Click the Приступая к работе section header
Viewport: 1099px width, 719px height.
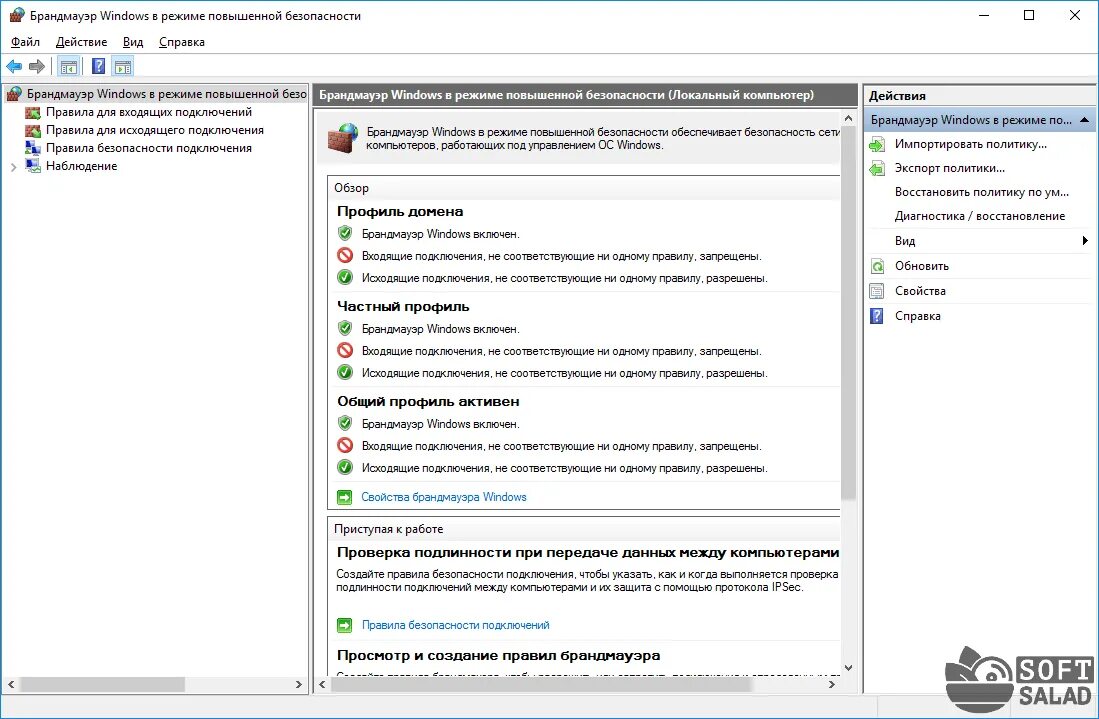388,529
